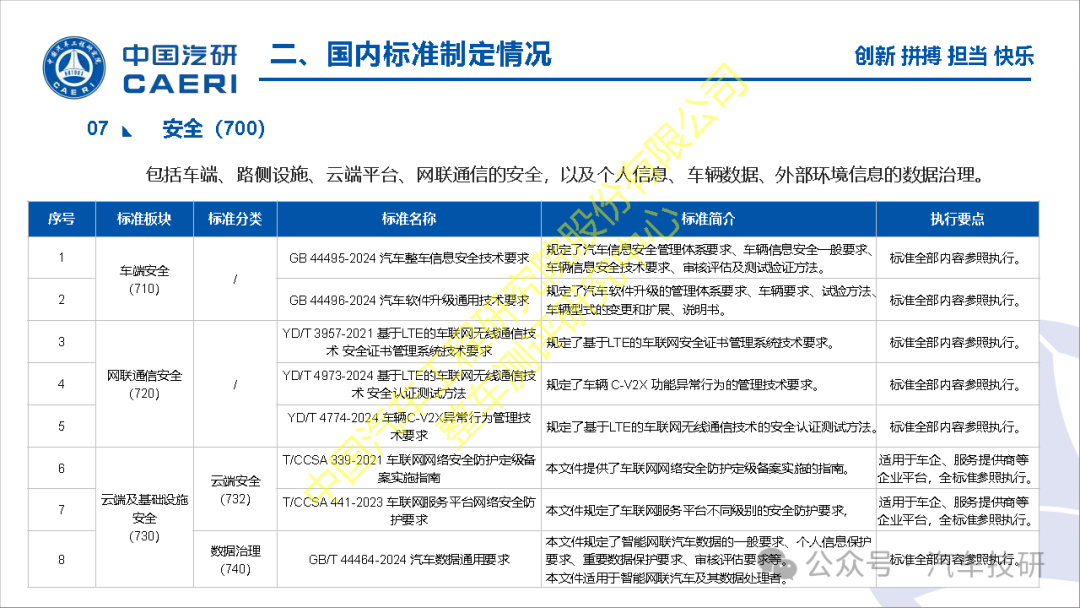Click the small triangle marker beside 07

tap(127, 131)
